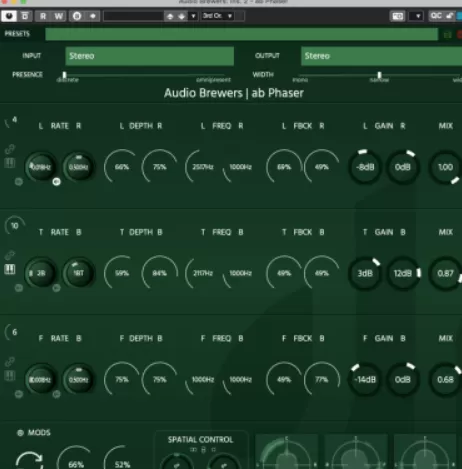This screenshot has width=462, height=469.
Task: Toggle tempo sync keys icon in F/B row
Action: point(10,376)
